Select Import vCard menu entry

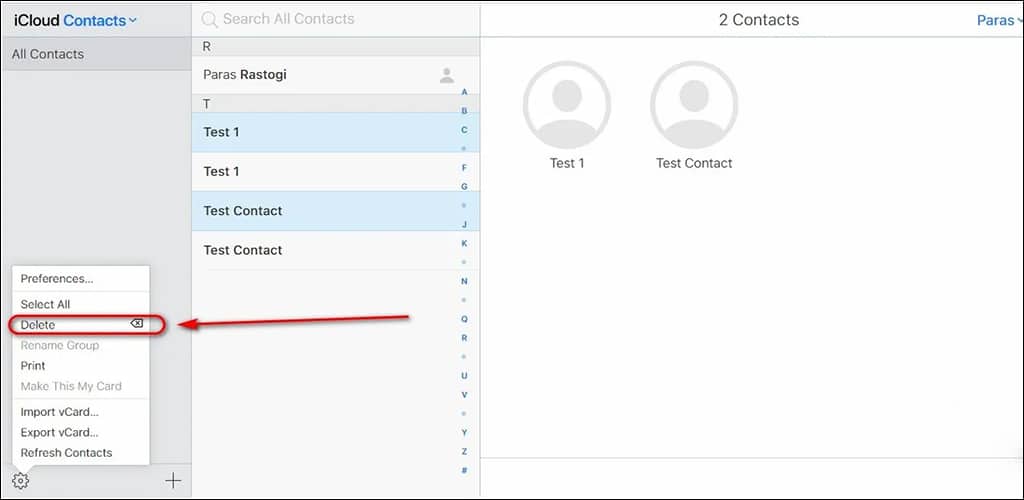(59, 412)
